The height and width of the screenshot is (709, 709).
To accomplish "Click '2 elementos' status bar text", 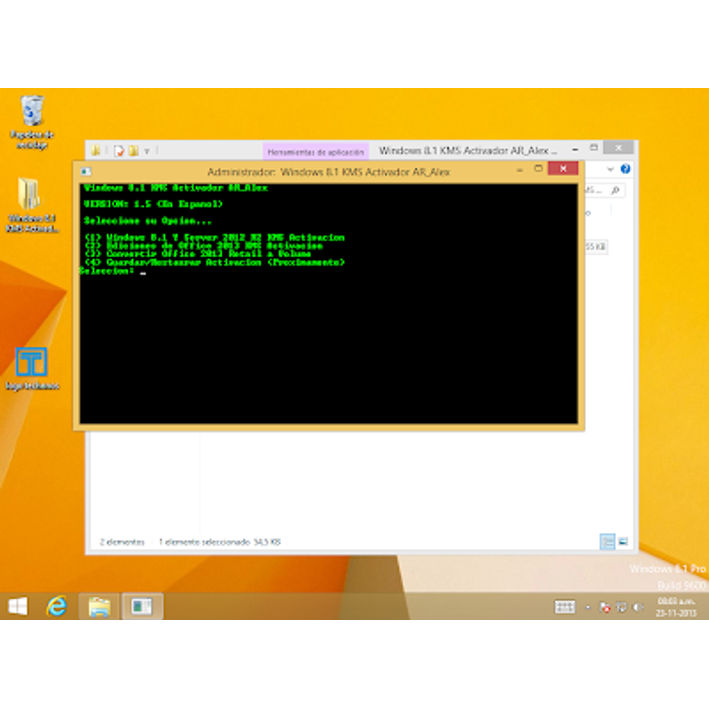I will click(122, 542).
